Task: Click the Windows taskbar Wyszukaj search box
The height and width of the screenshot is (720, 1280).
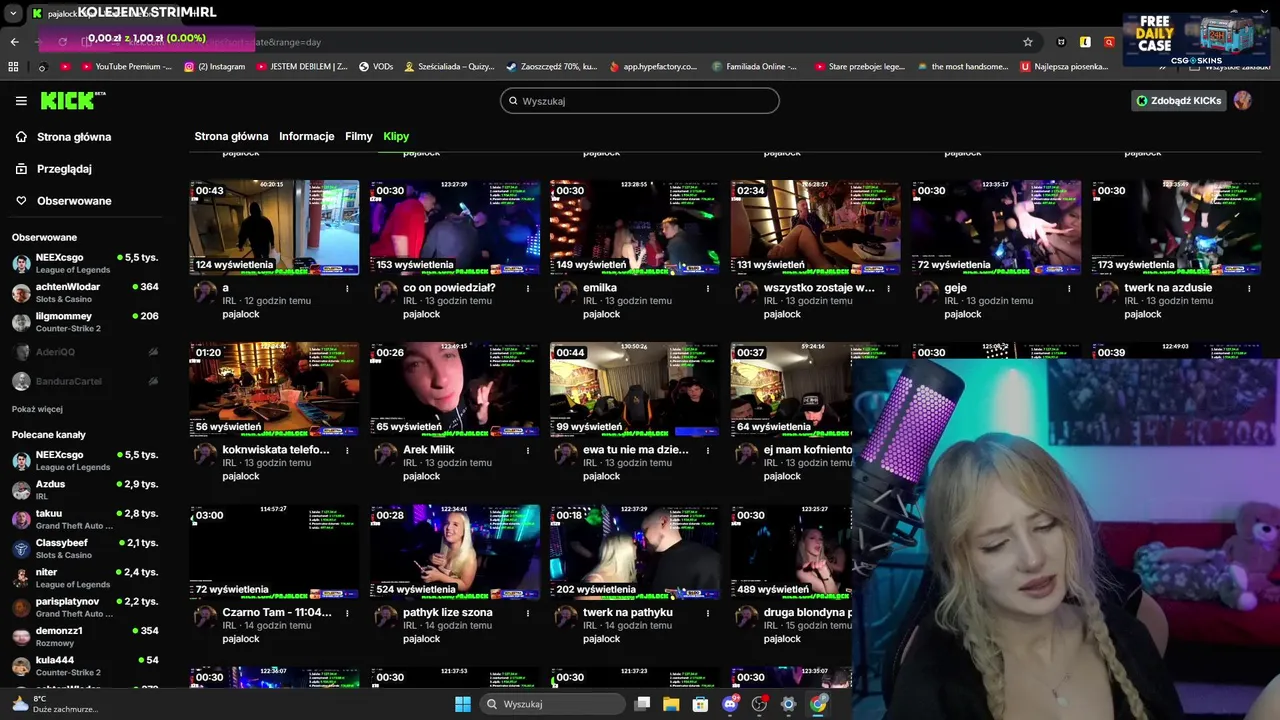Action: 552,704
